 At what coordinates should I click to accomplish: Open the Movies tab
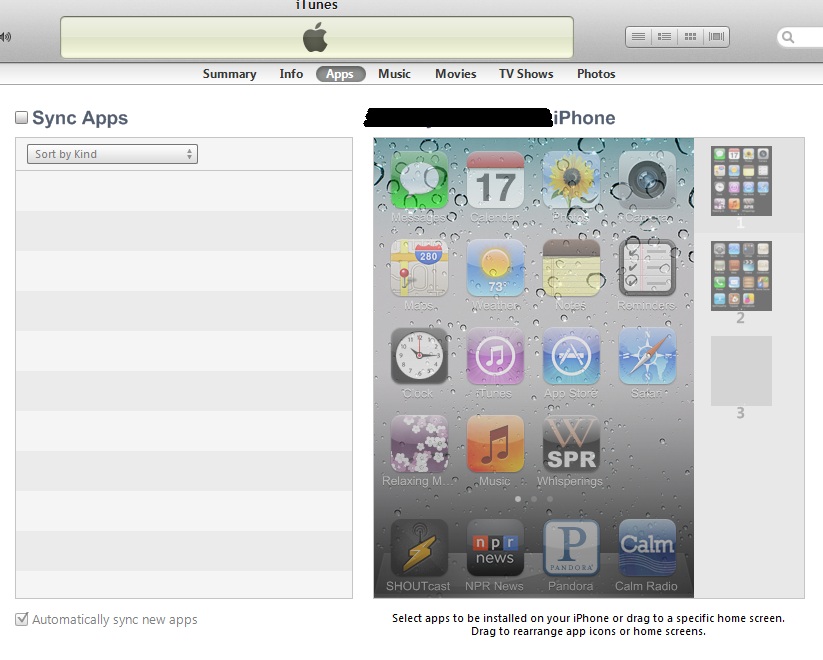click(456, 74)
